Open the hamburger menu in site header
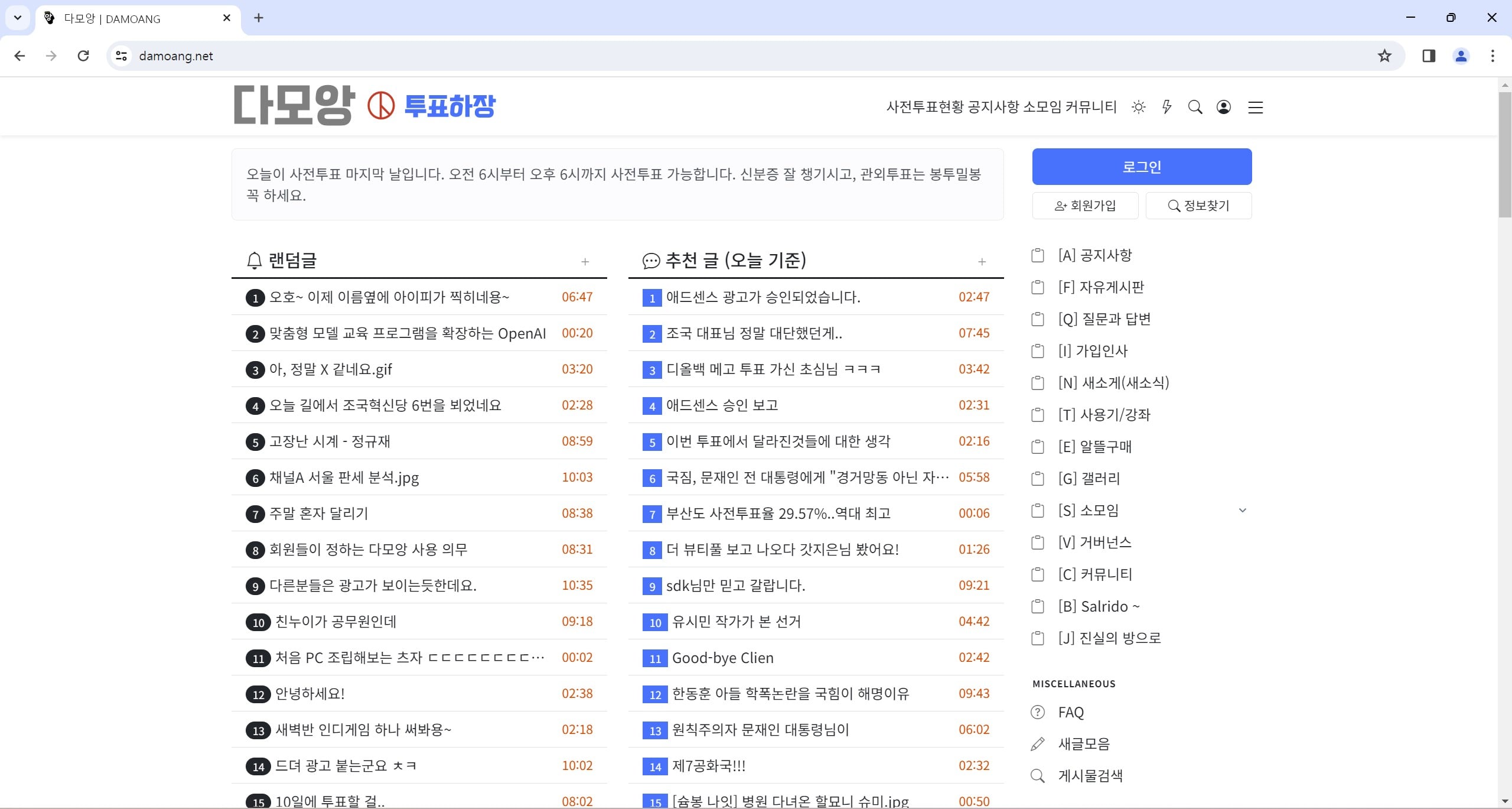This screenshot has height=809, width=1512. [1255, 107]
